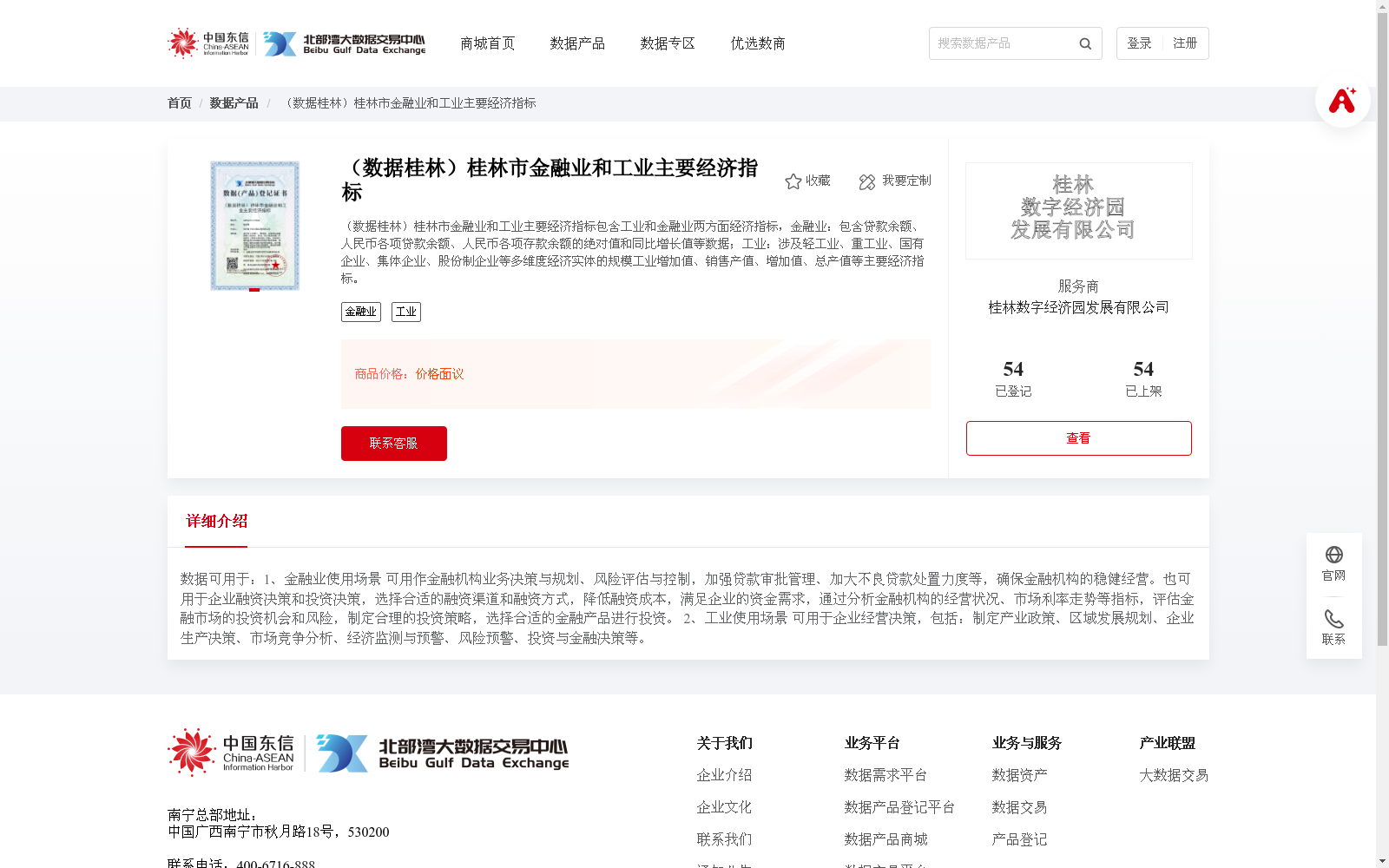This screenshot has width=1389, height=868.
Task: Click the footer China-ASEAN Information Harbor logo
Action: click(x=231, y=752)
